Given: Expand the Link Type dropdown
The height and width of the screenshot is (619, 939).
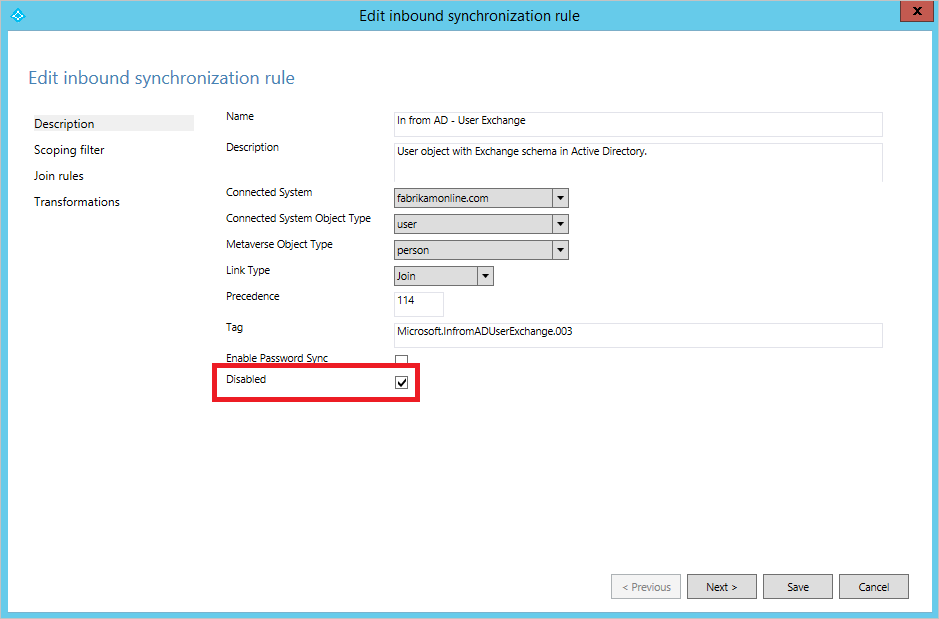Looking at the screenshot, I should tap(486, 275).
